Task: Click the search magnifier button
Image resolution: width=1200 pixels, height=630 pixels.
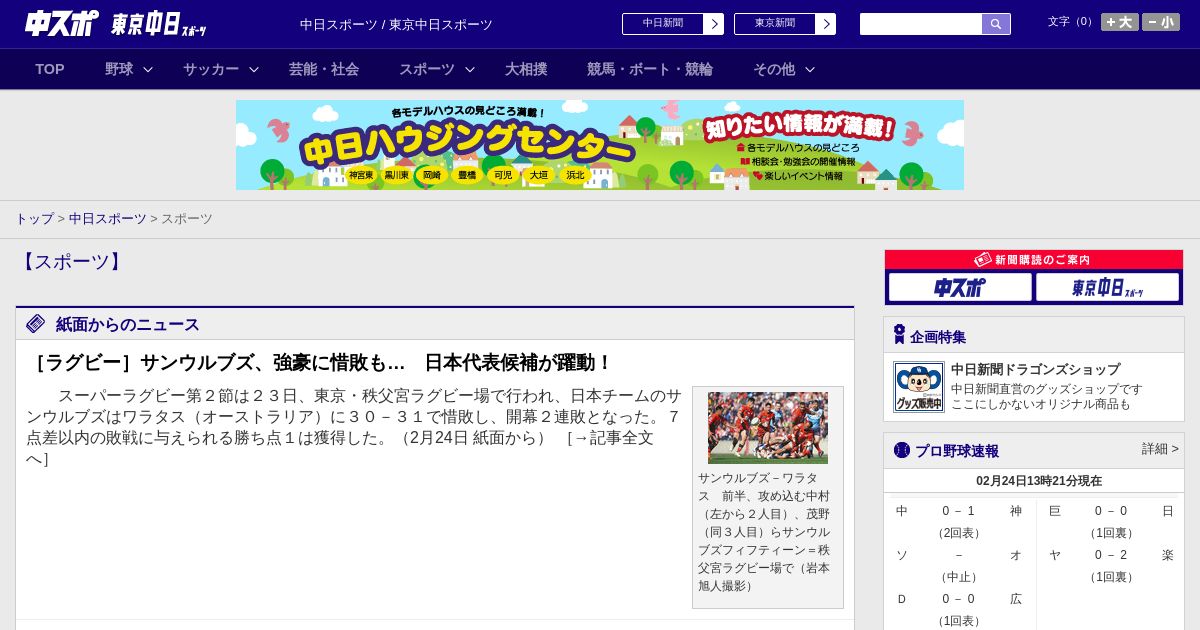Action: [996, 24]
